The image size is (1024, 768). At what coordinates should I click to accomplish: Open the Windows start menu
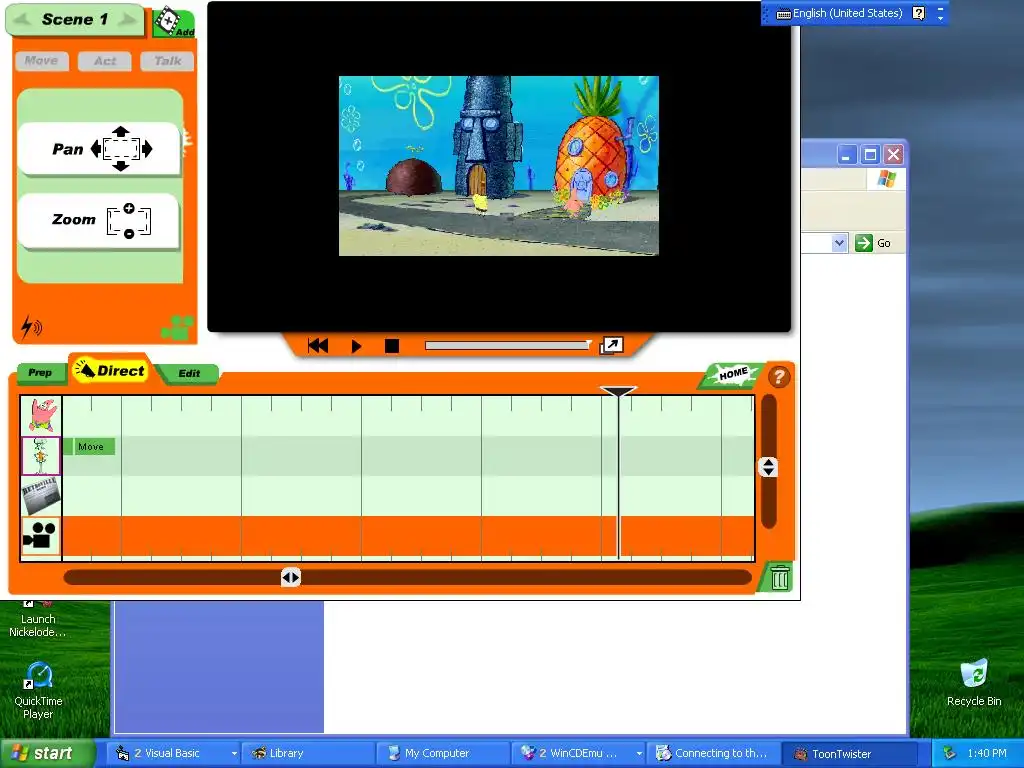point(47,753)
